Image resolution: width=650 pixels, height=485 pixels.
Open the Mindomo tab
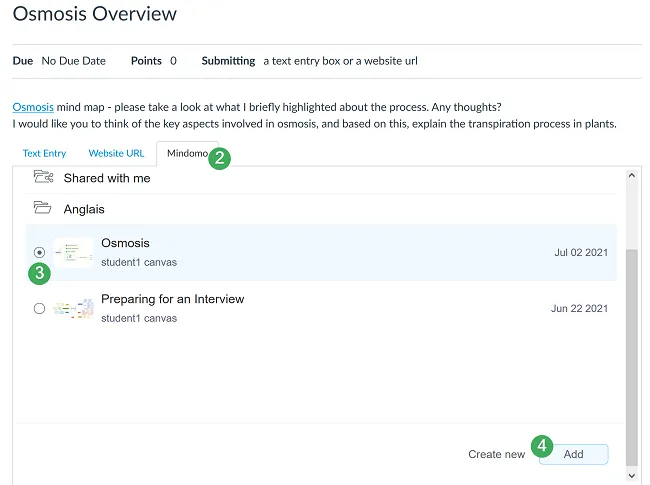pos(187,153)
